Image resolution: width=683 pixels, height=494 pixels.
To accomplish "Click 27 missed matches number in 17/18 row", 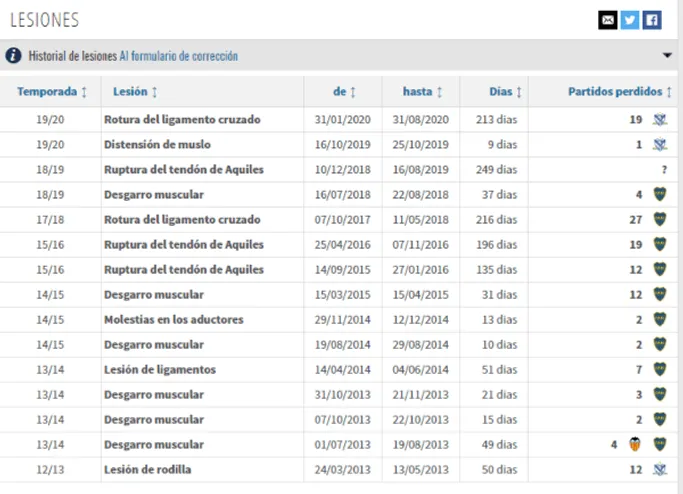I will pyautogui.click(x=635, y=219).
